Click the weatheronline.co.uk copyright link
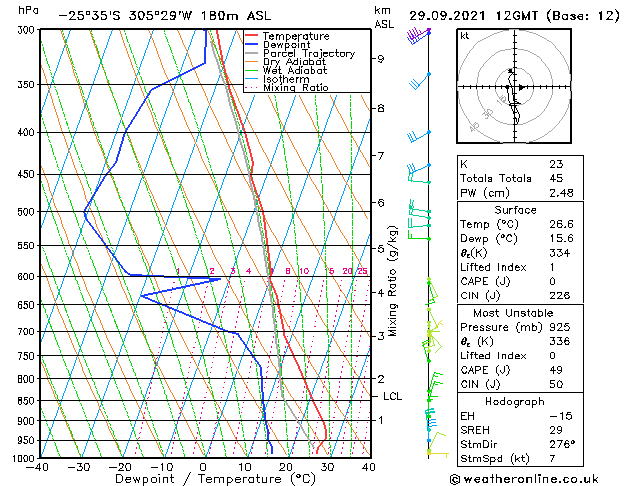This screenshot has width=629, height=486. 524,479
